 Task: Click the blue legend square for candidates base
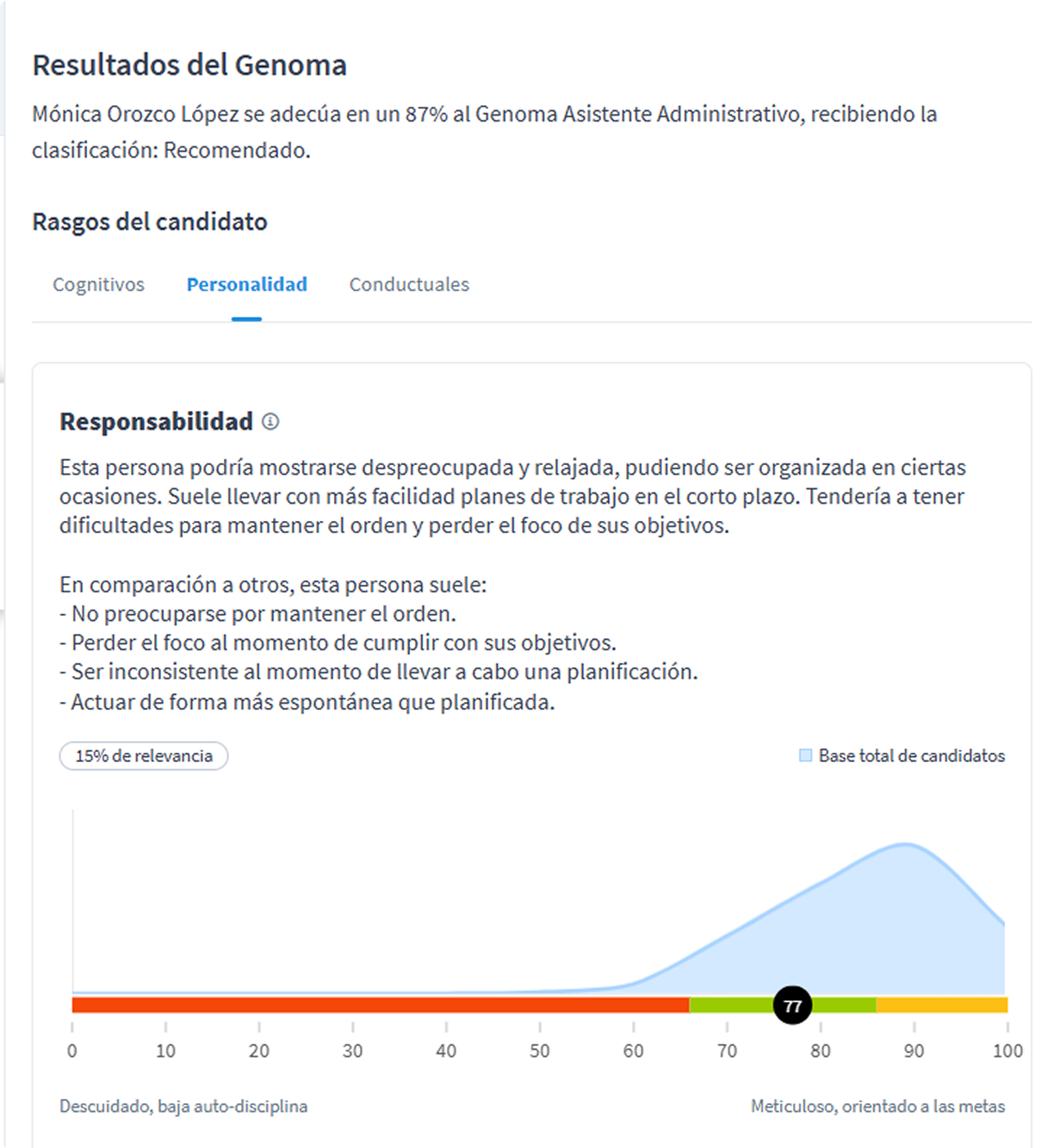[807, 755]
